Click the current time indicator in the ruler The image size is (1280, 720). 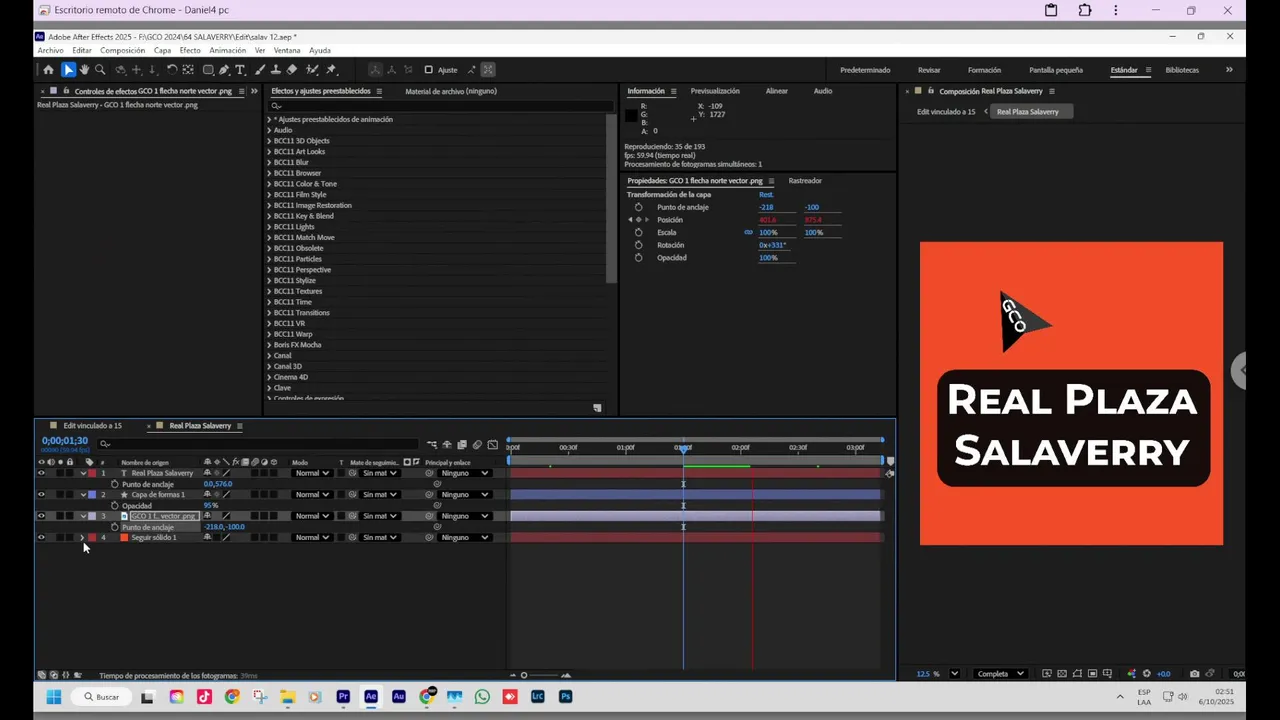[x=684, y=448]
